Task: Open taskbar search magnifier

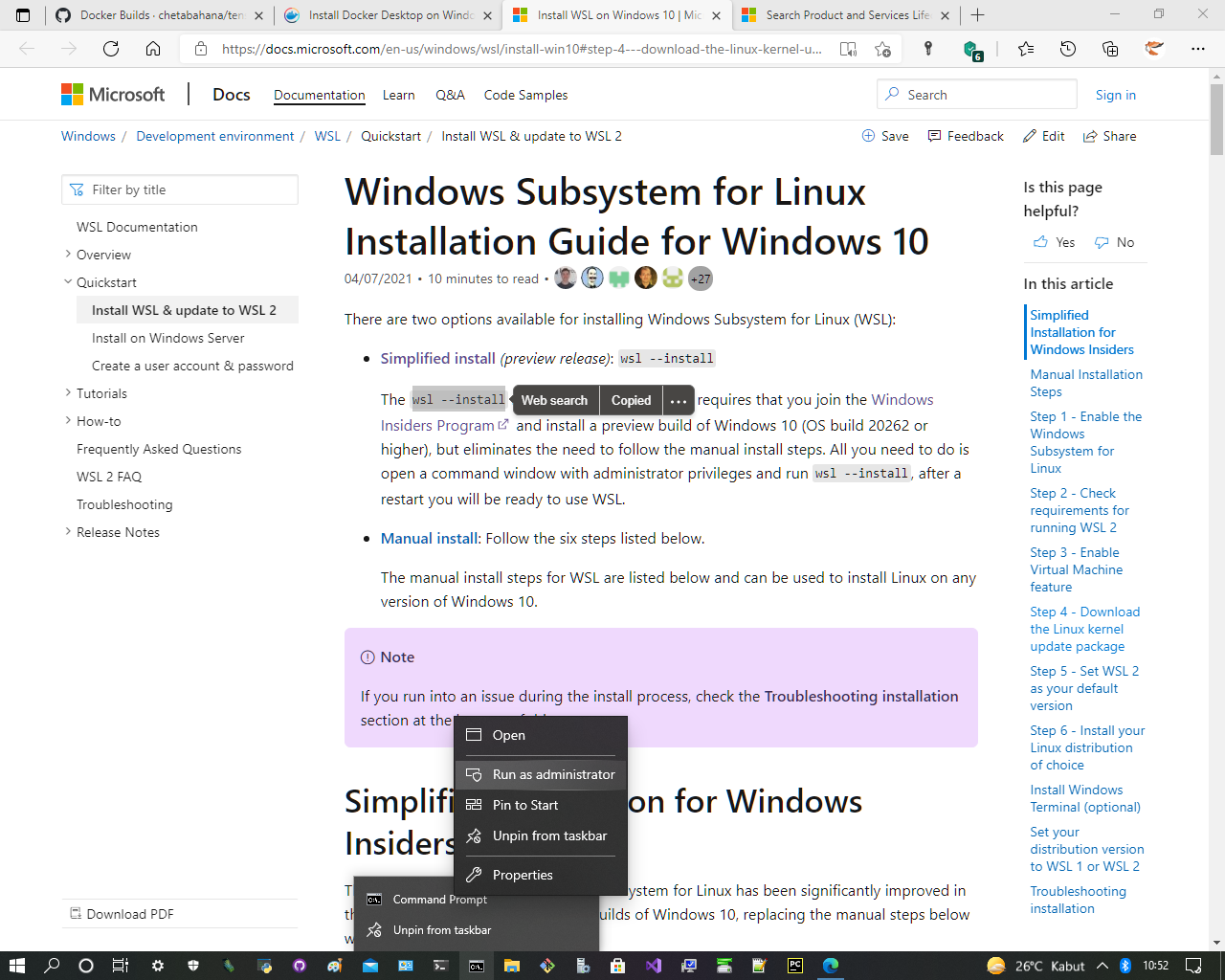Action: pos(52,966)
